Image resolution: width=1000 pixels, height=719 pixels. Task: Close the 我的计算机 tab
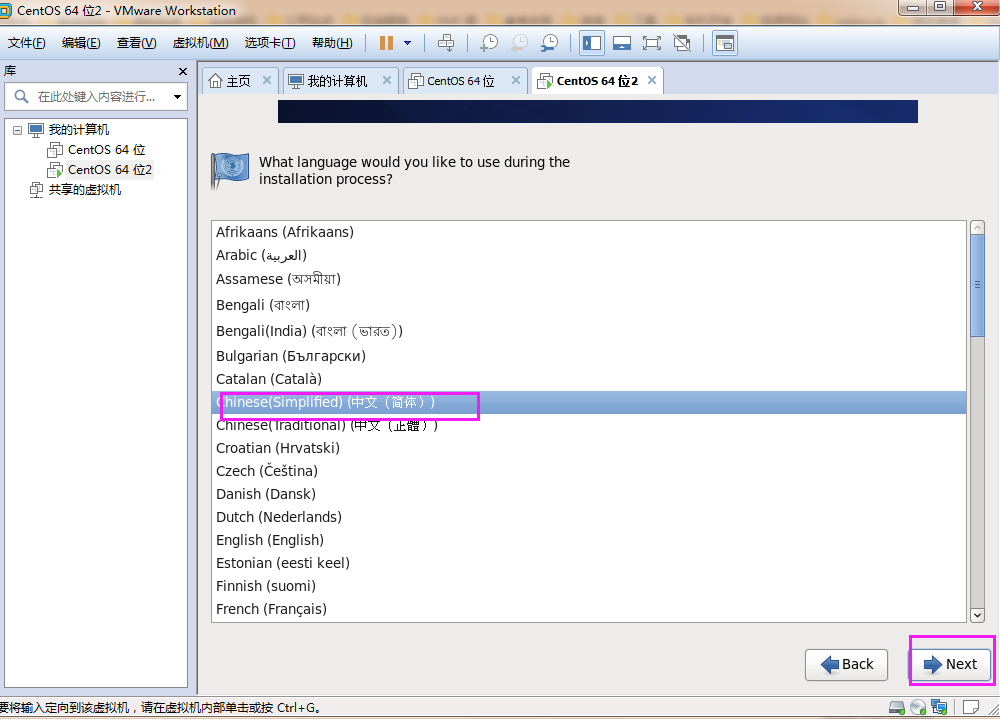(x=386, y=80)
